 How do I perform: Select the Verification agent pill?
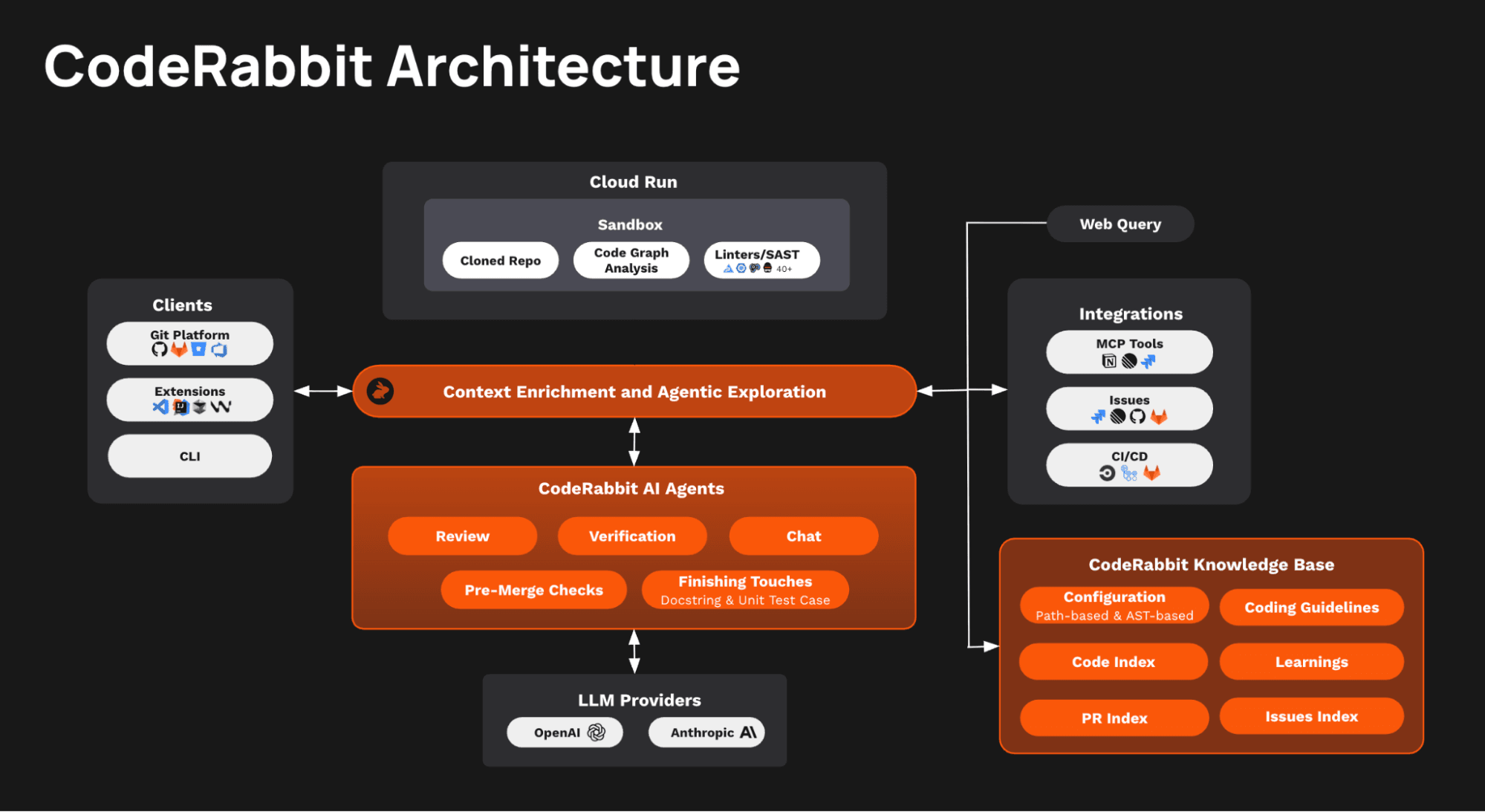(632, 536)
